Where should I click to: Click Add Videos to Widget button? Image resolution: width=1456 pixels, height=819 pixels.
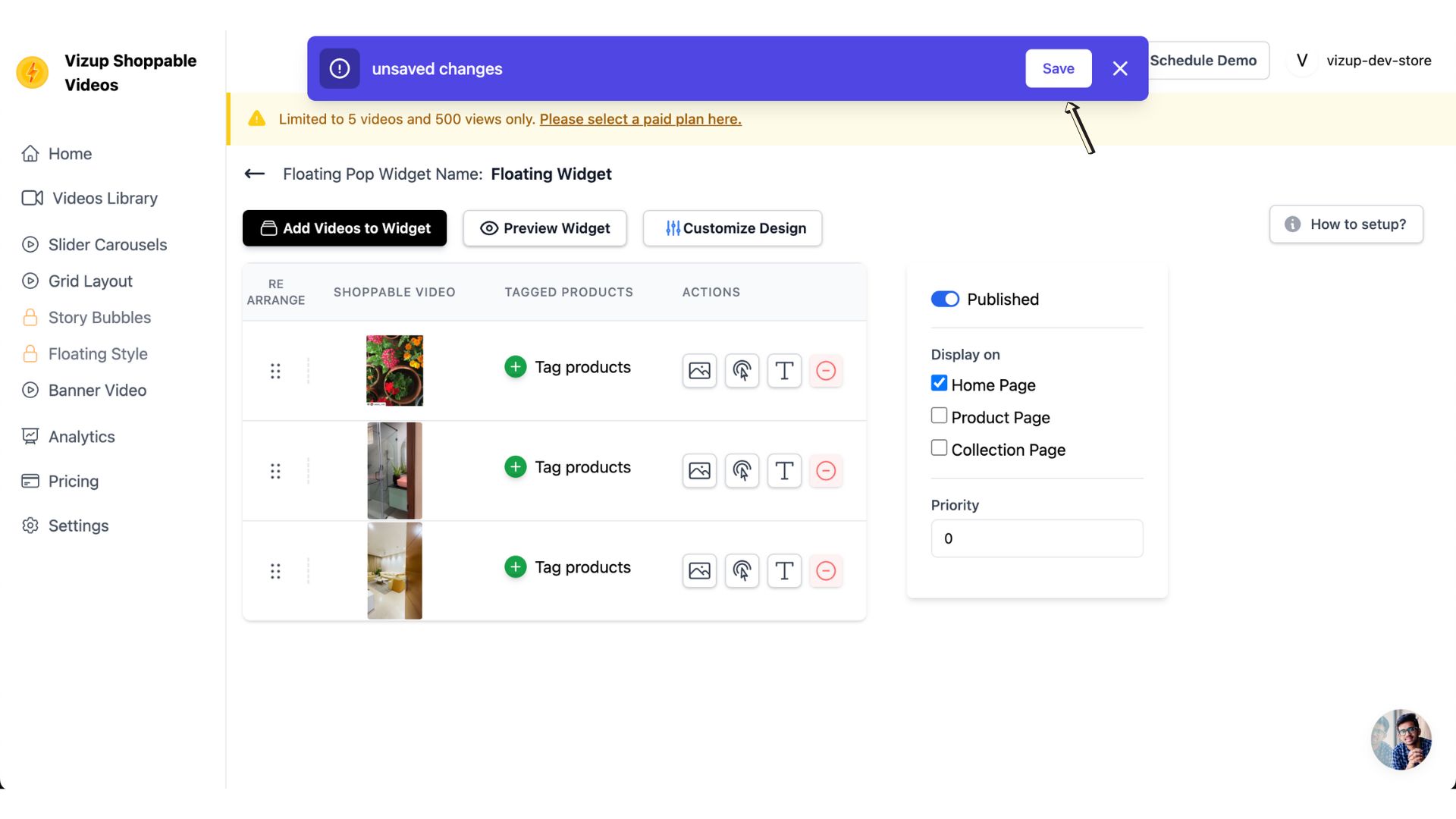coord(344,228)
